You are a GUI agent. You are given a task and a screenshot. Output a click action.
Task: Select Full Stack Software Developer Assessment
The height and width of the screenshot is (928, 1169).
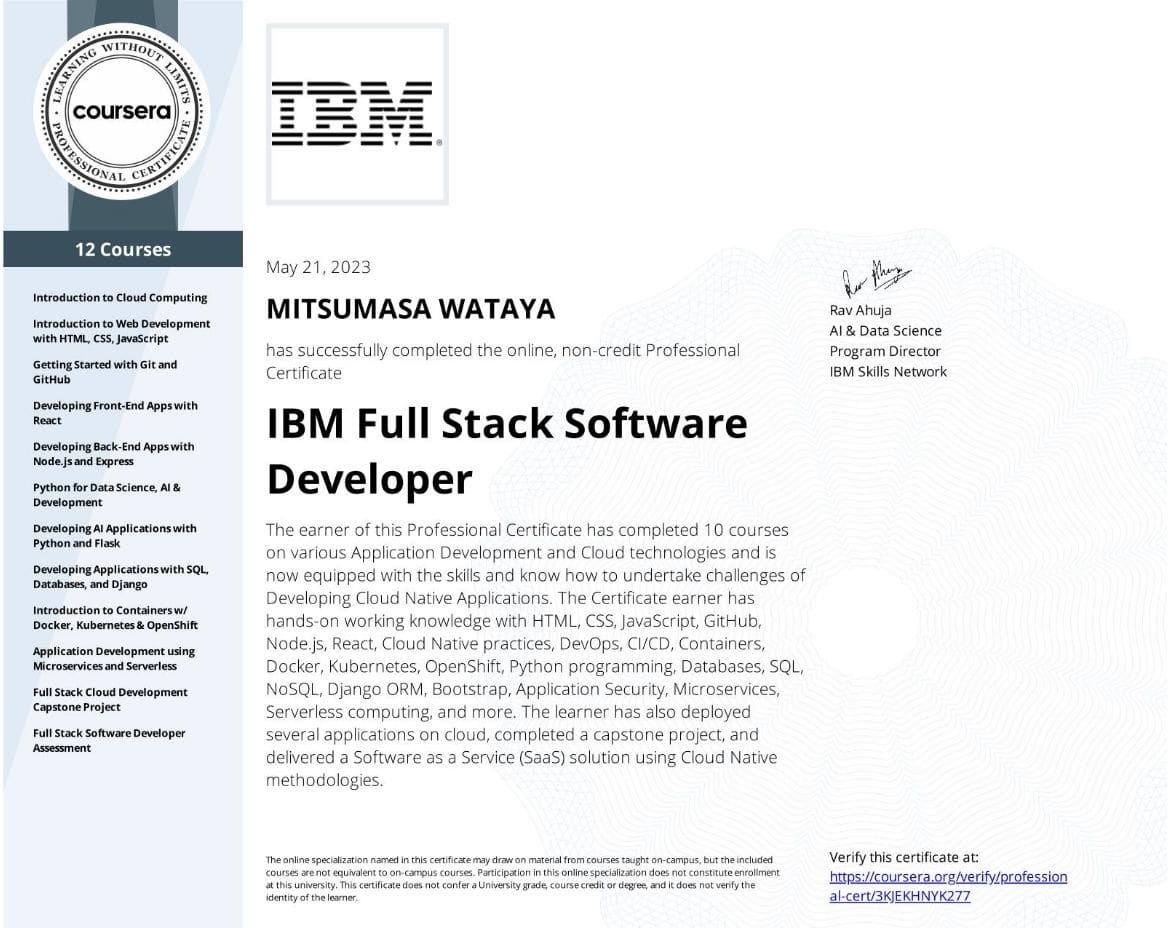click(109, 741)
